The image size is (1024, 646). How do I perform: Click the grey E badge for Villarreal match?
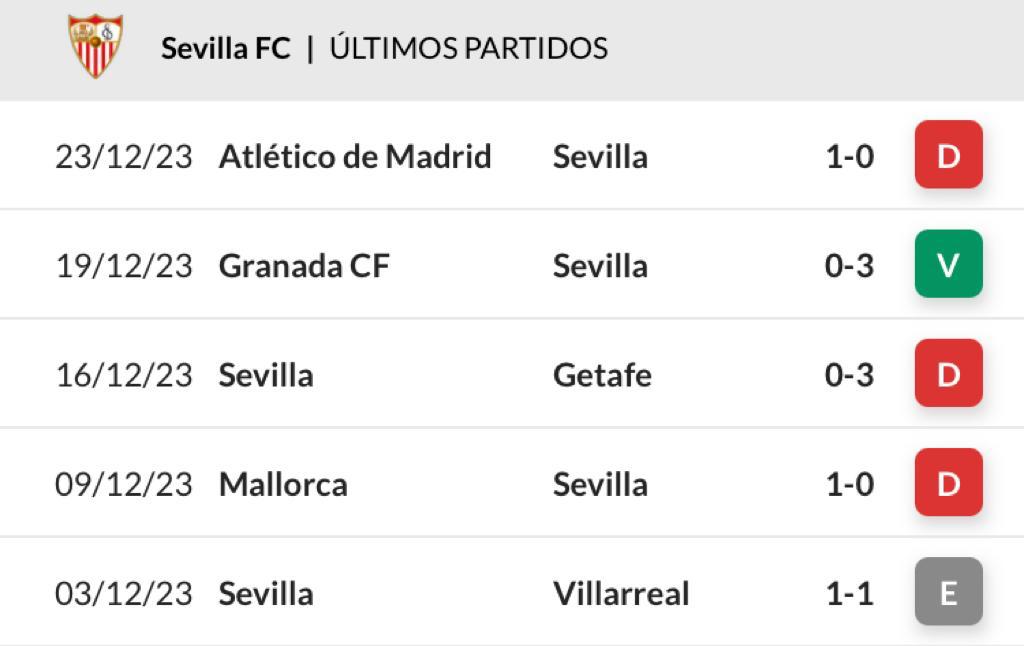[948, 592]
